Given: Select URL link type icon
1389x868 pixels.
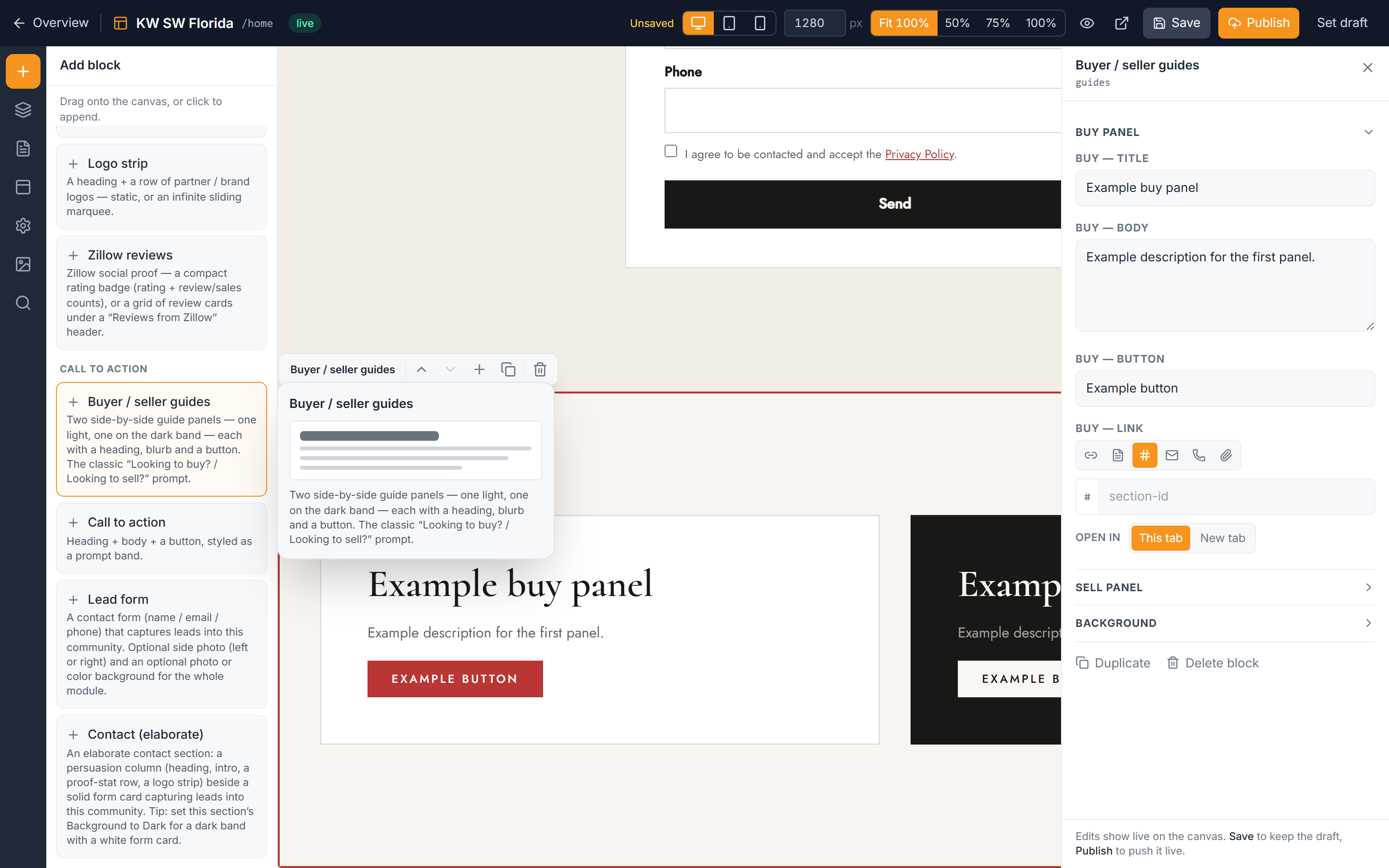Looking at the screenshot, I should [1090, 455].
